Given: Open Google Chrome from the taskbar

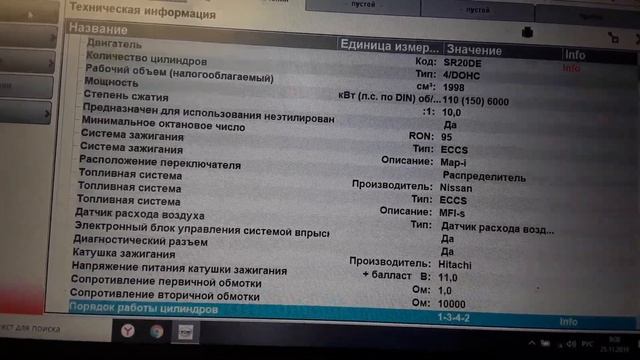Looking at the screenshot, I should coord(156,332).
